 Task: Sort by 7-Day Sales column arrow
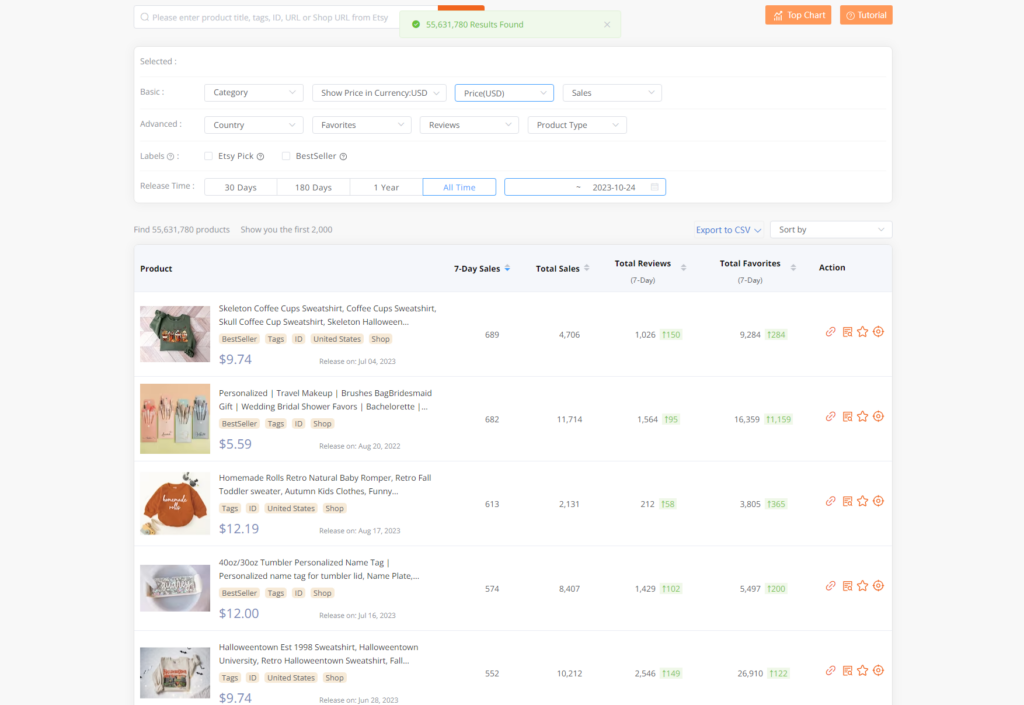tap(507, 268)
